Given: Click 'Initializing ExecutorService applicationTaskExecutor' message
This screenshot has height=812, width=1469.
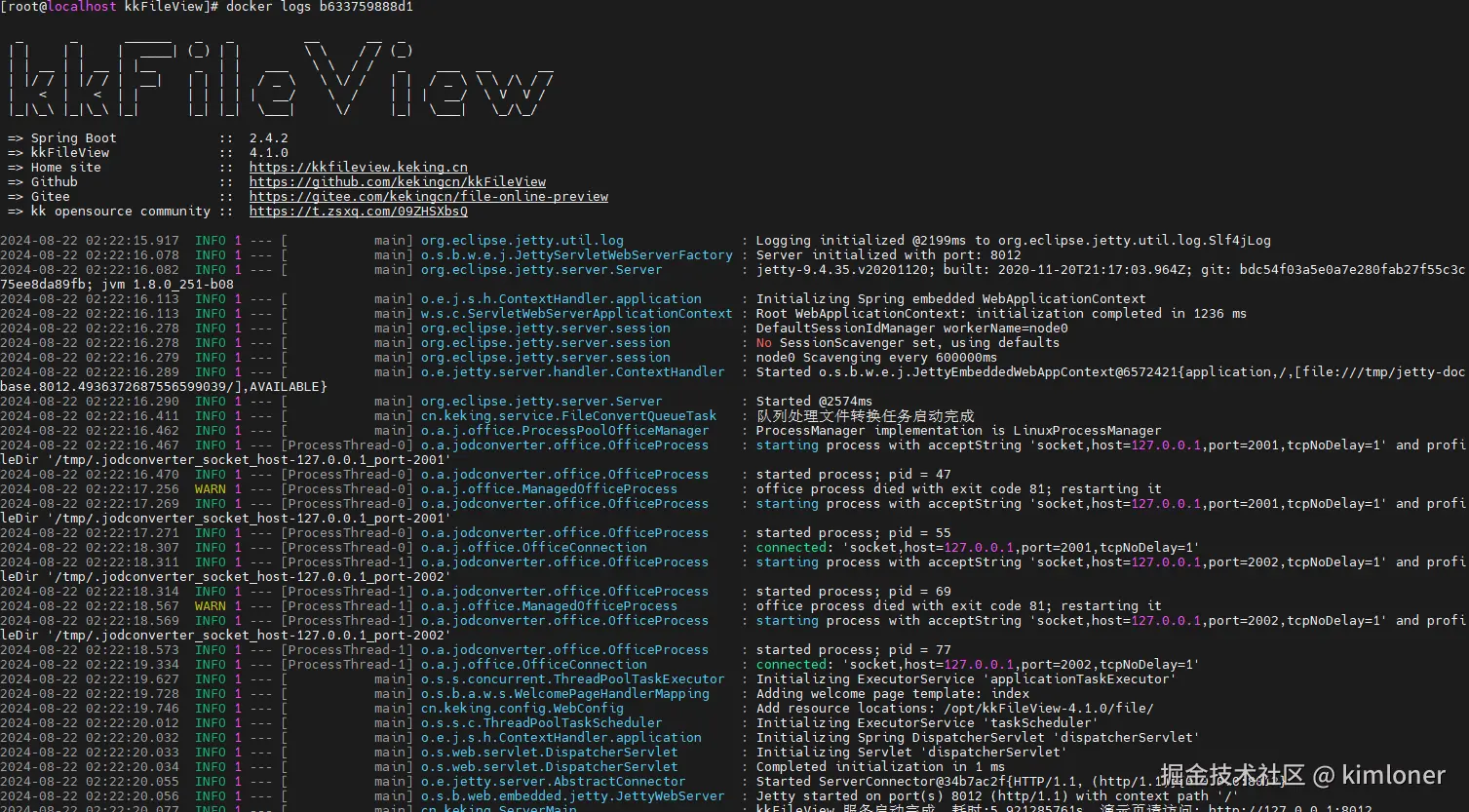Looking at the screenshot, I should click(x=967, y=679).
